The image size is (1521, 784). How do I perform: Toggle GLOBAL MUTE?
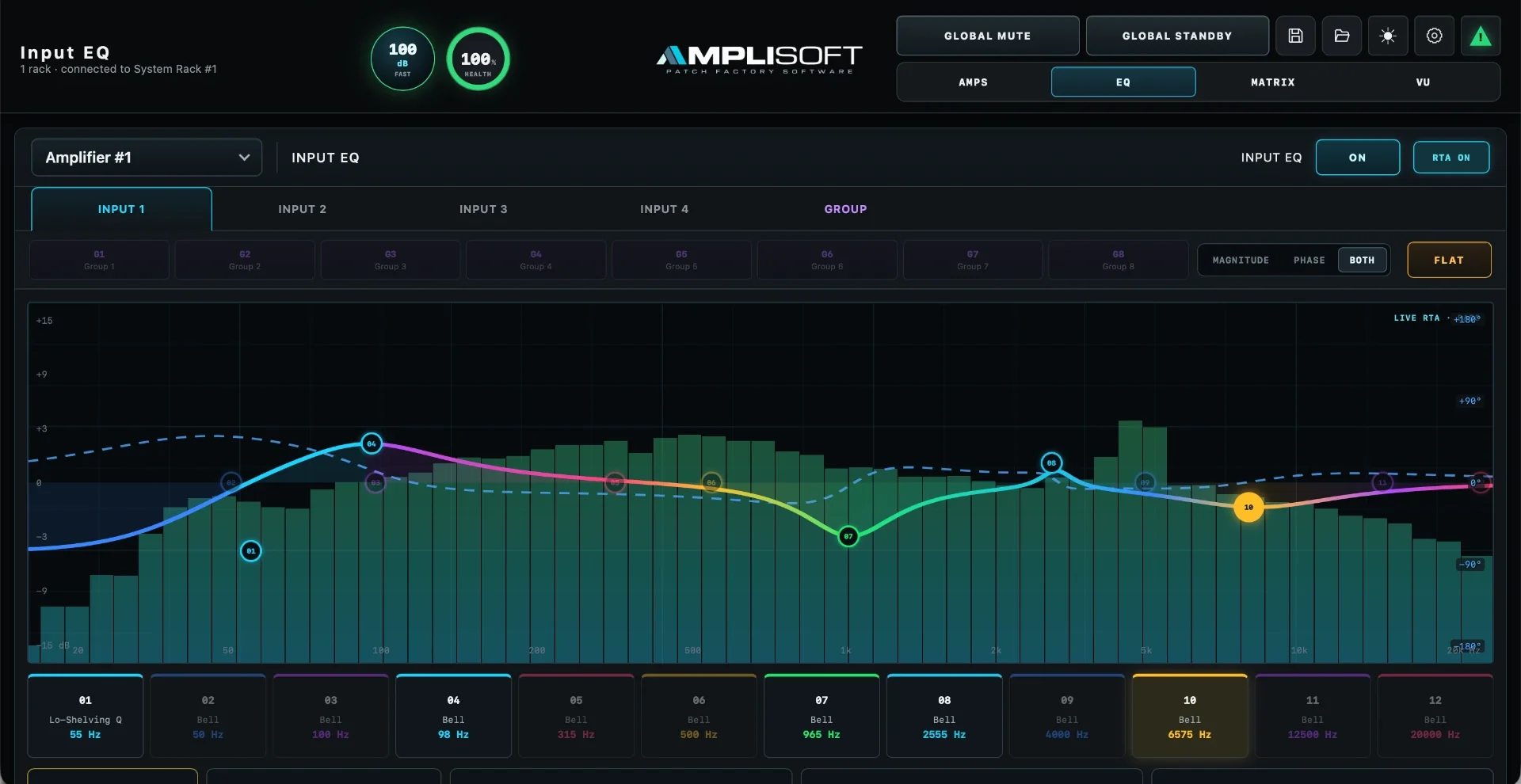pyautogui.click(x=987, y=36)
